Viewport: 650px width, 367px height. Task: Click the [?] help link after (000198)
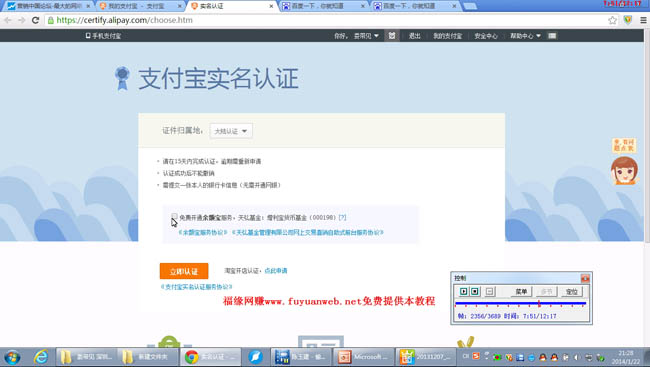(x=342, y=217)
